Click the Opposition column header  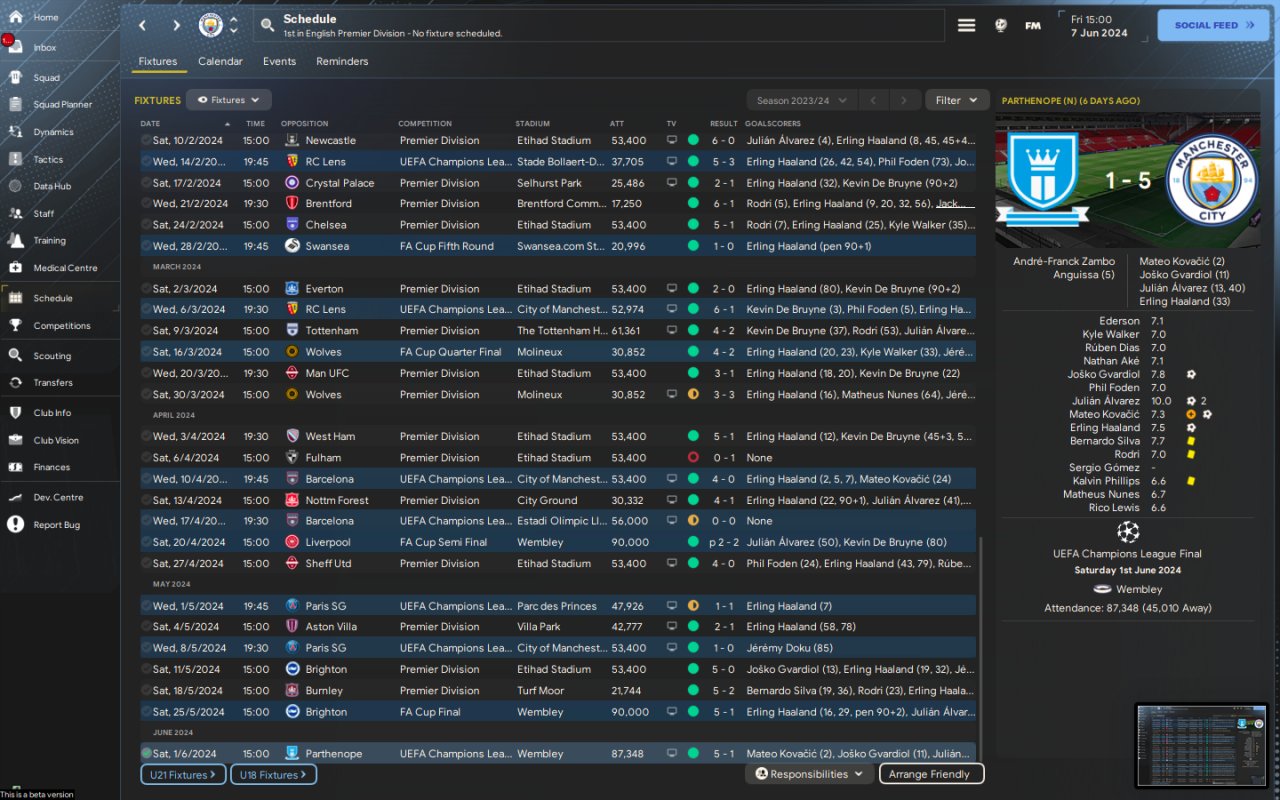click(305, 124)
